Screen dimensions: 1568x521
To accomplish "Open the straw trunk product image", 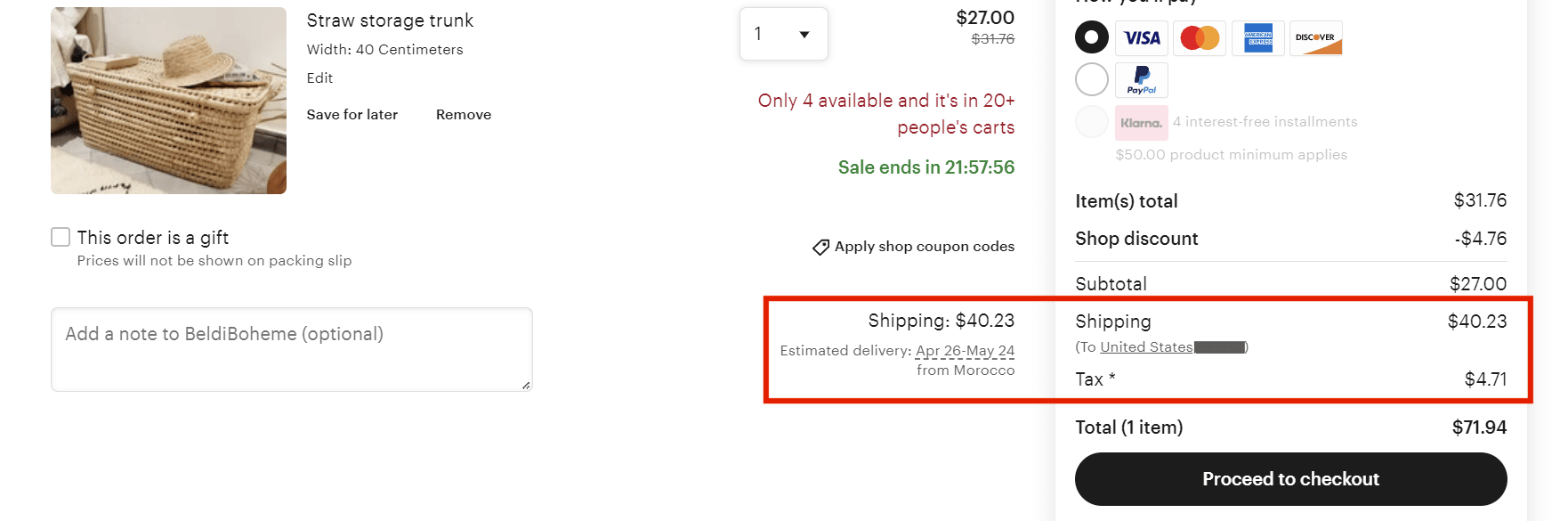I will click(x=168, y=100).
